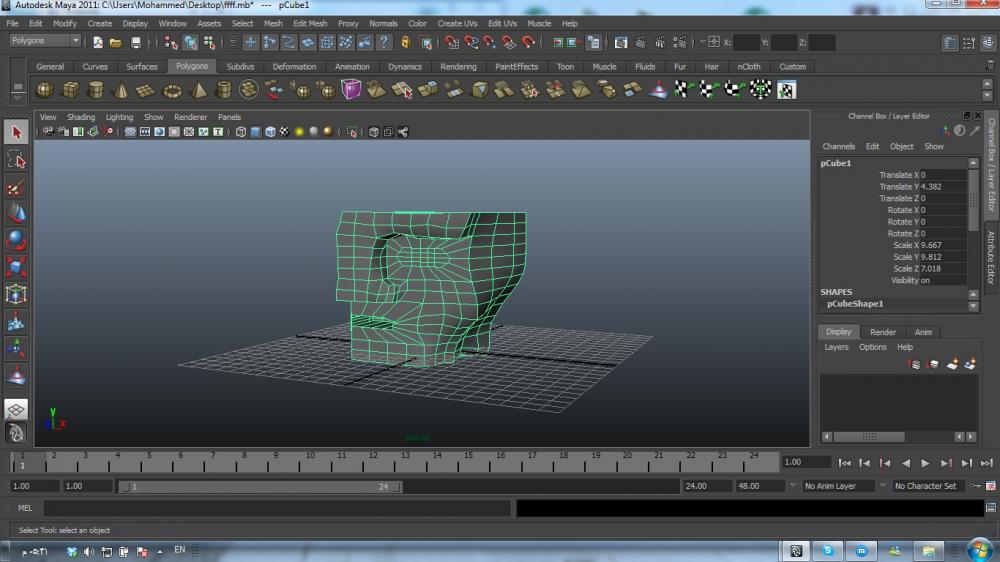Open the Edit Mesh menu
Screen dimensions: 1000x562
(309, 23)
